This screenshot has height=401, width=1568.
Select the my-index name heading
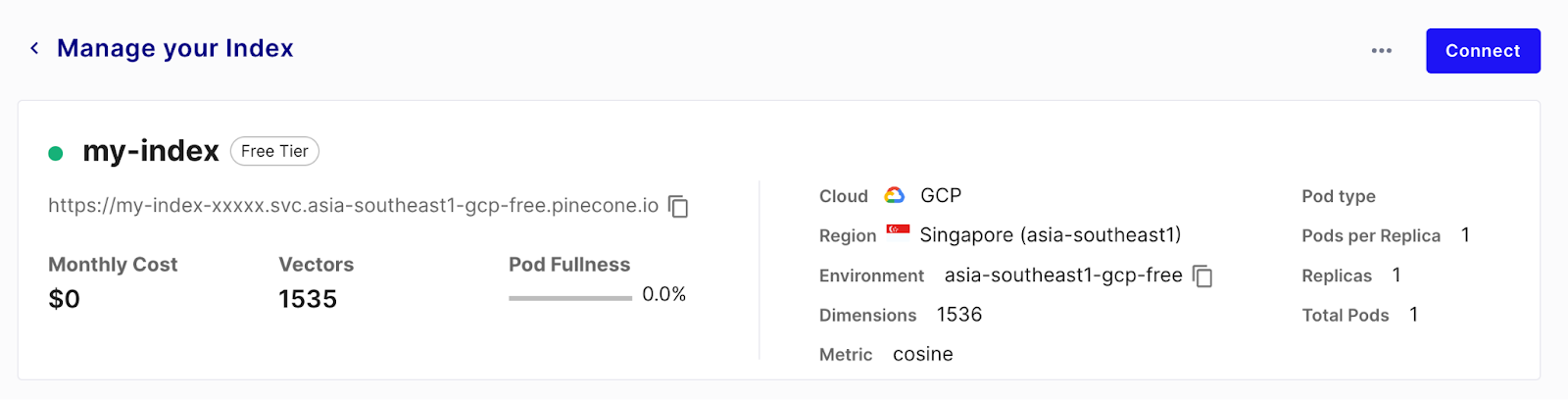(151, 151)
